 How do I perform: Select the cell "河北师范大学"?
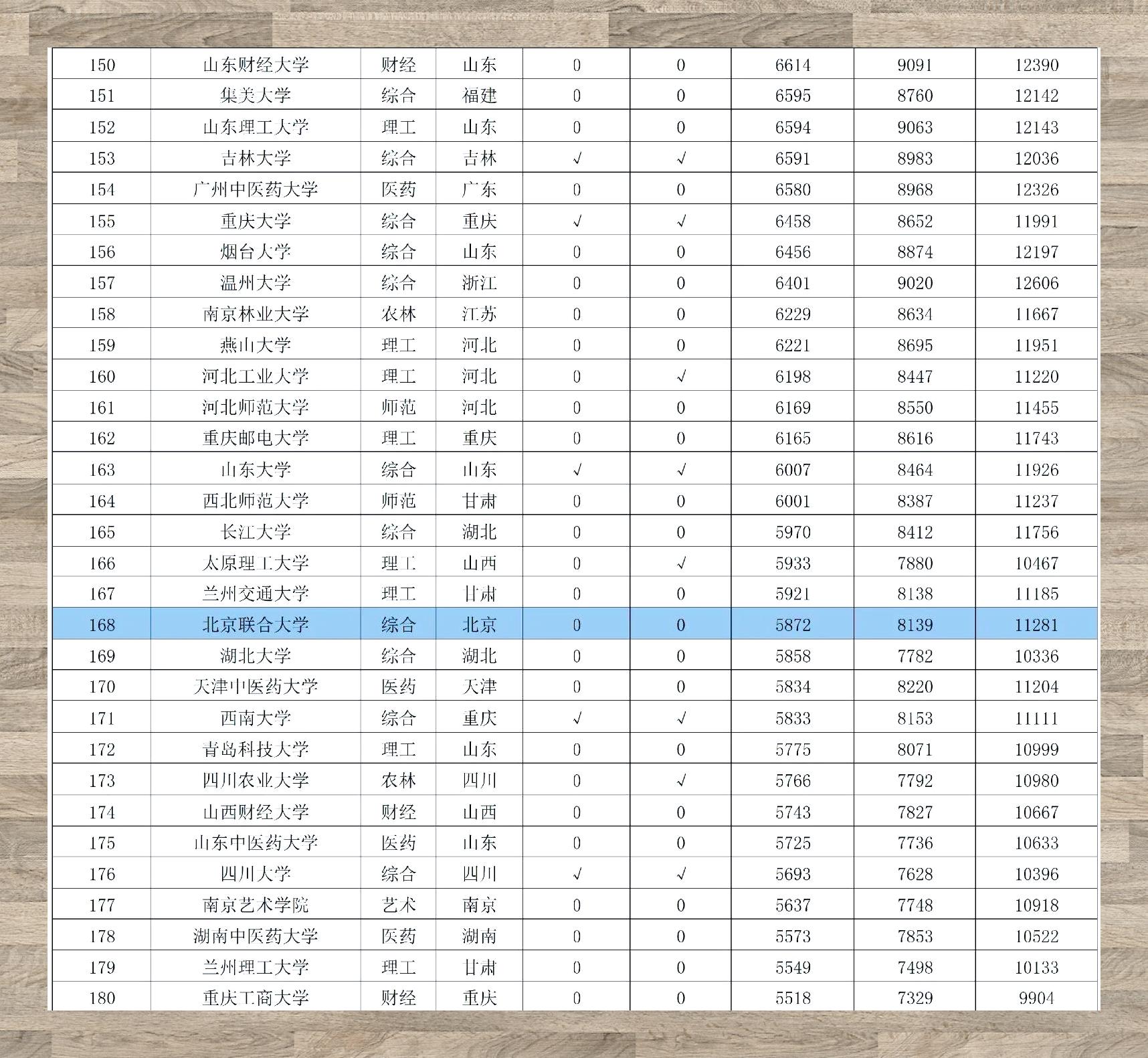click(256, 408)
